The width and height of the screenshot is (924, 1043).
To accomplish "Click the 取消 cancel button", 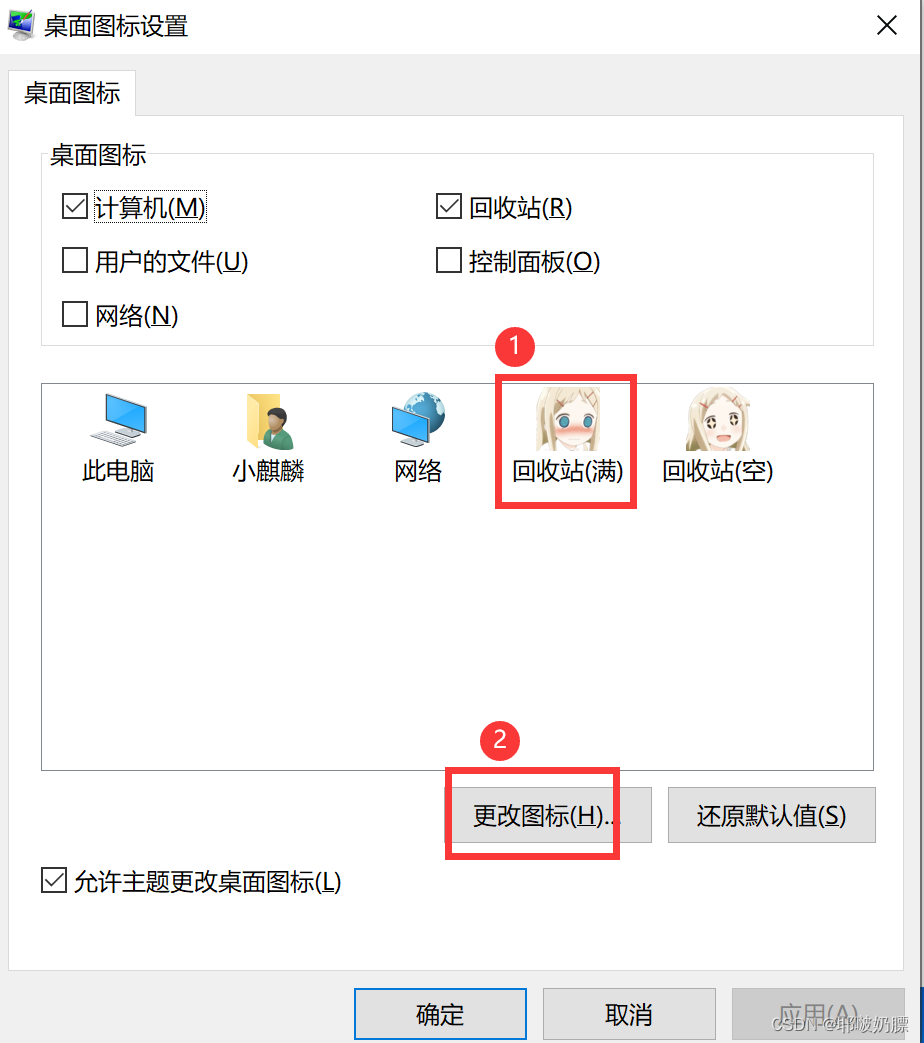I will click(629, 1014).
